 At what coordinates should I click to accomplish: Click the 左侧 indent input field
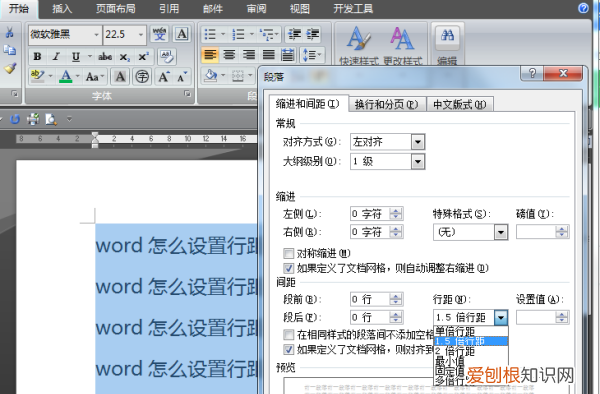[x=377, y=214]
